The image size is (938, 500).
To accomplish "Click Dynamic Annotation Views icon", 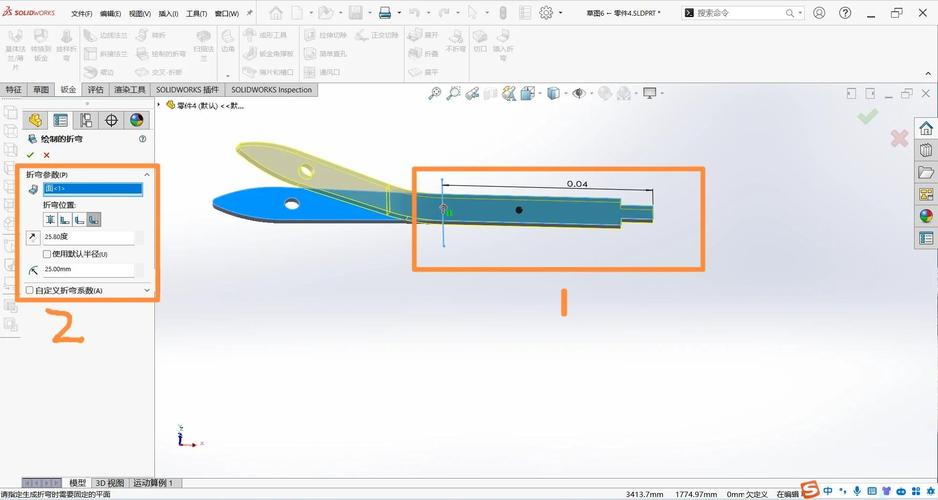I will coord(509,93).
